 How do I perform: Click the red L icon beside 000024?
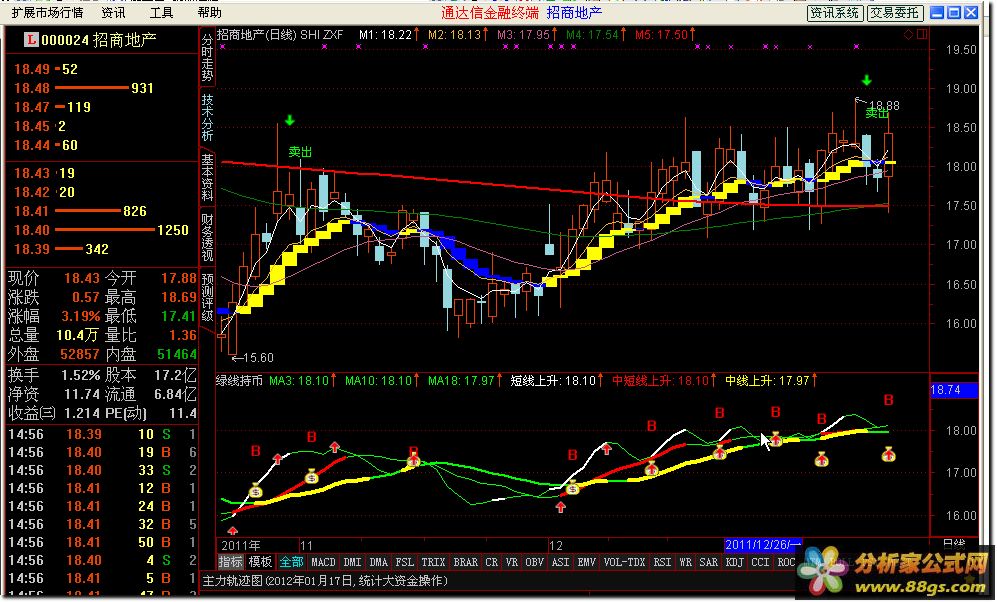click(x=31, y=40)
